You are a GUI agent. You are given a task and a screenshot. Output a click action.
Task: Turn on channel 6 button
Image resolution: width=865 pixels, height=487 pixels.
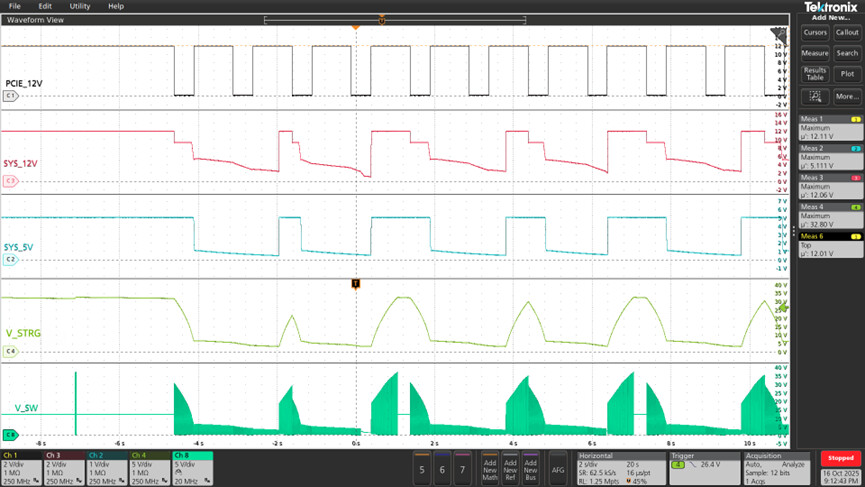pyautogui.click(x=442, y=469)
